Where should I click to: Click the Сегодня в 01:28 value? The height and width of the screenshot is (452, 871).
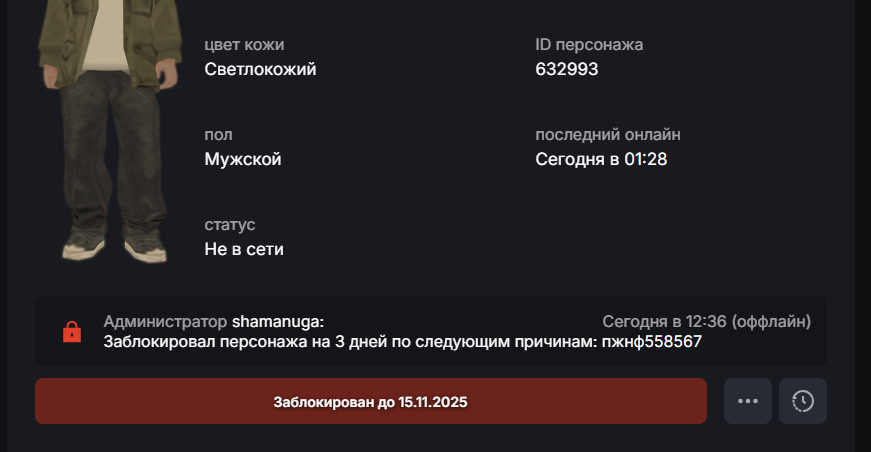pyautogui.click(x=601, y=159)
